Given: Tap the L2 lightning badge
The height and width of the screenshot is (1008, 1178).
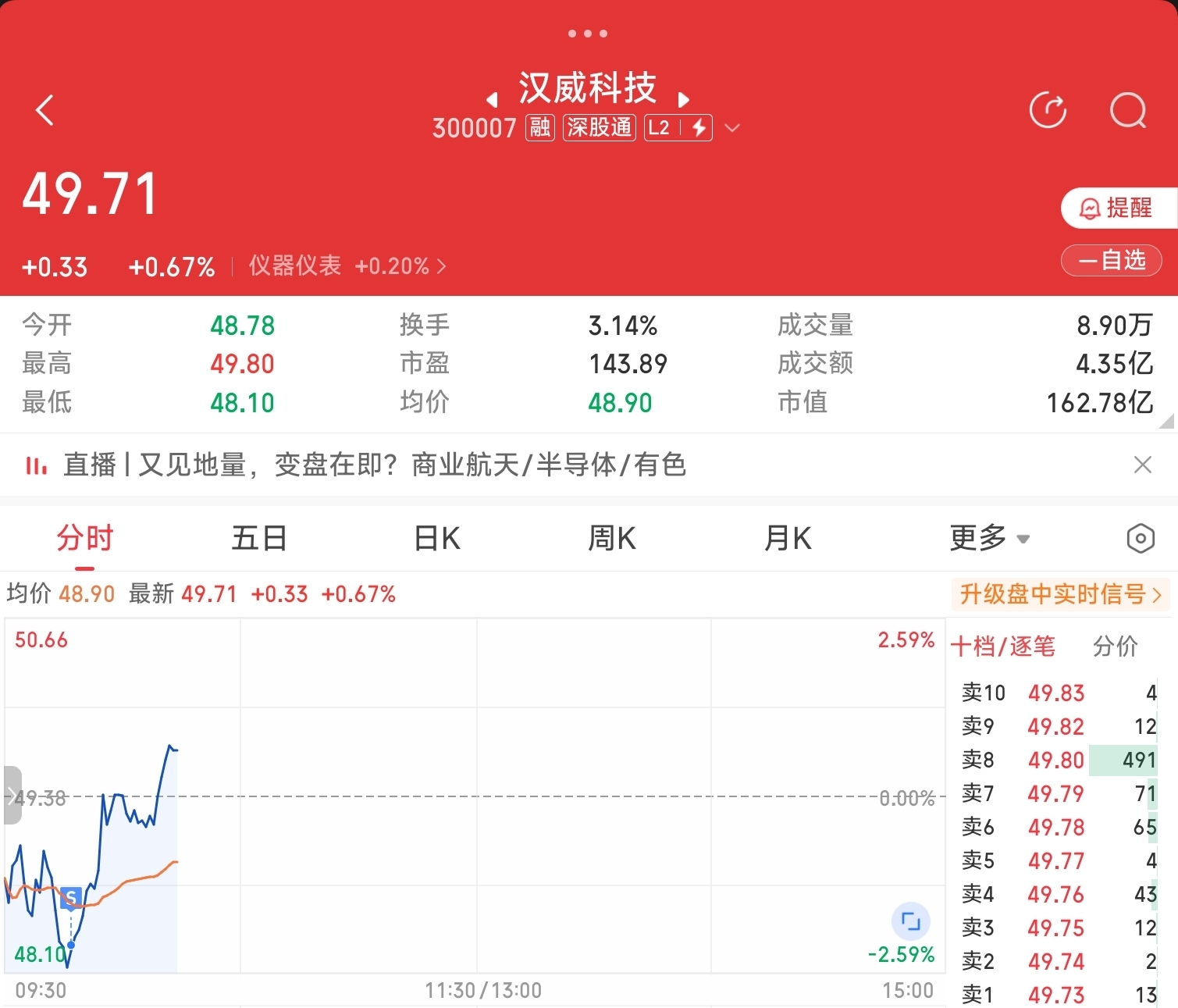Looking at the screenshot, I should 678,127.
